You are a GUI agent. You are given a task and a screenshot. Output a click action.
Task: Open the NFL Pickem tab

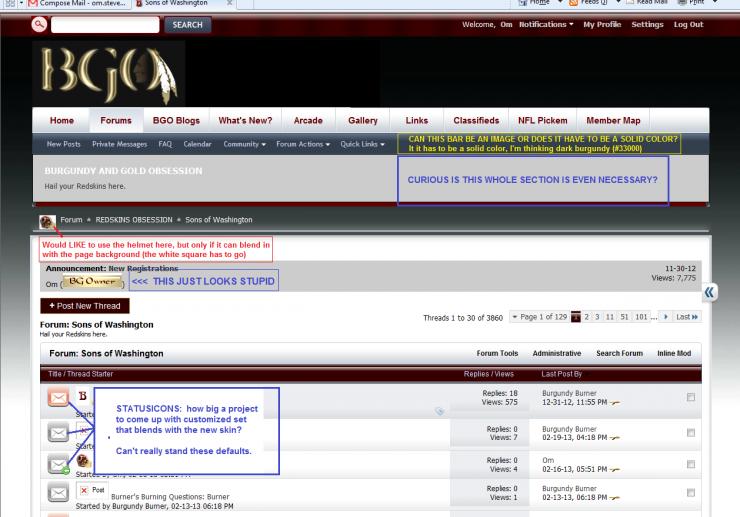coord(543,120)
